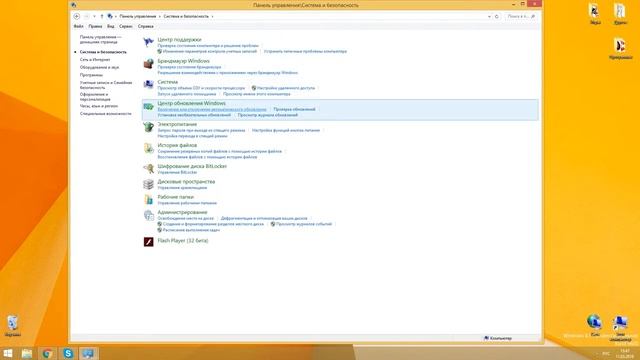Click the System computer icon

coord(149,84)
